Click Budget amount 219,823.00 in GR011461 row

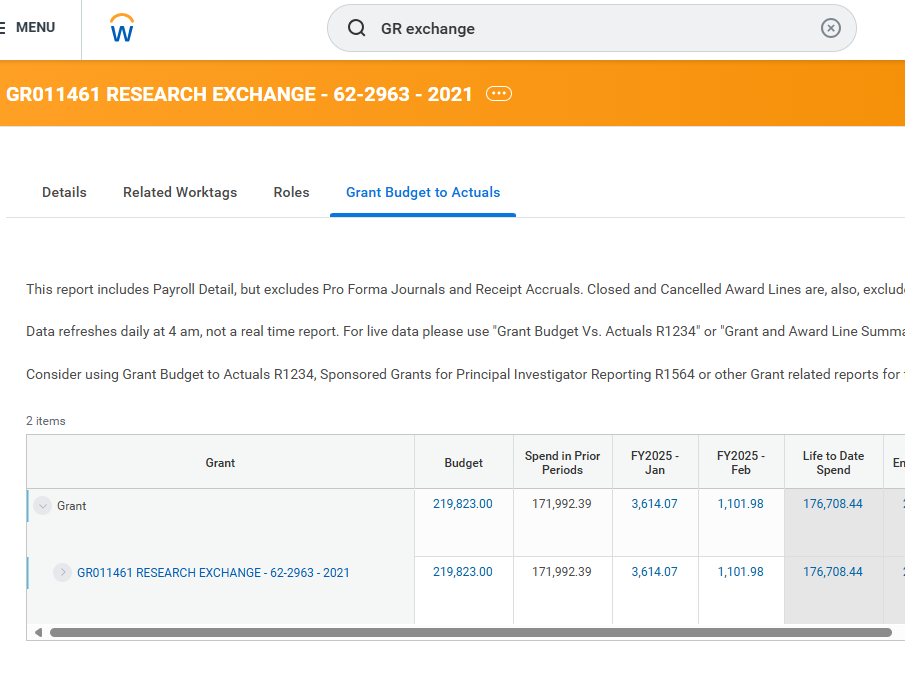[x=462, y=572]
